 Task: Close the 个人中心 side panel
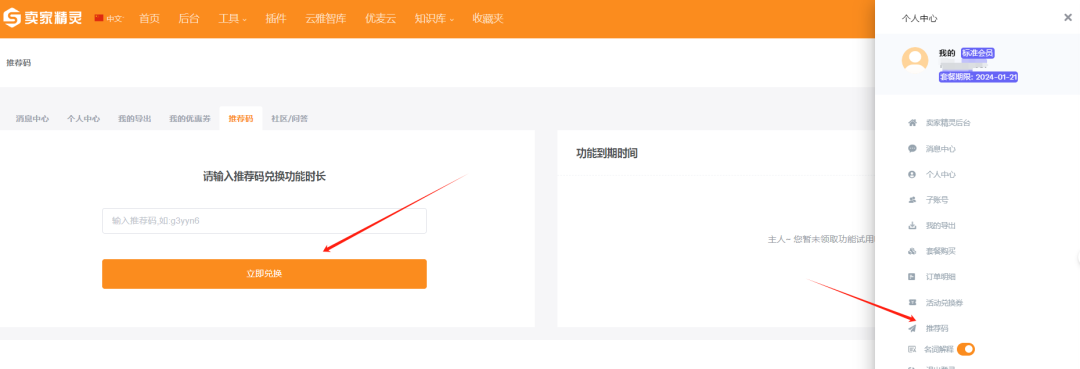point(1068,18)
